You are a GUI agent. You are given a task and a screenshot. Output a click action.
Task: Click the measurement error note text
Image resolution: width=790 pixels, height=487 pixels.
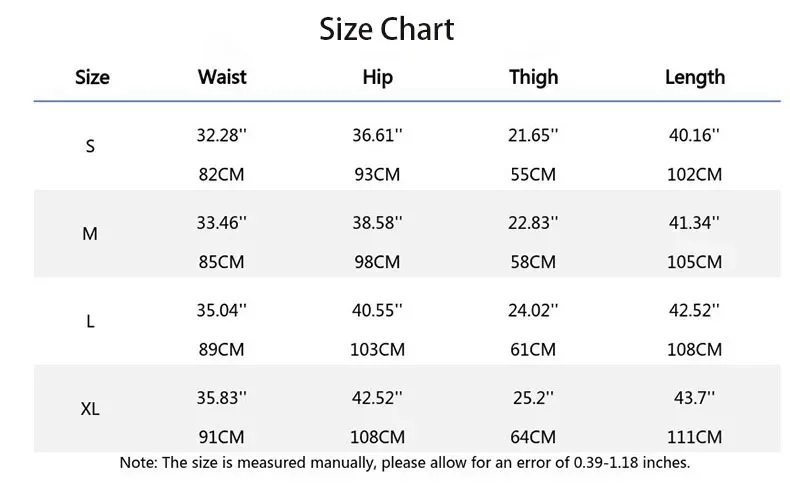pyautogui.click(x=405, y=462)
